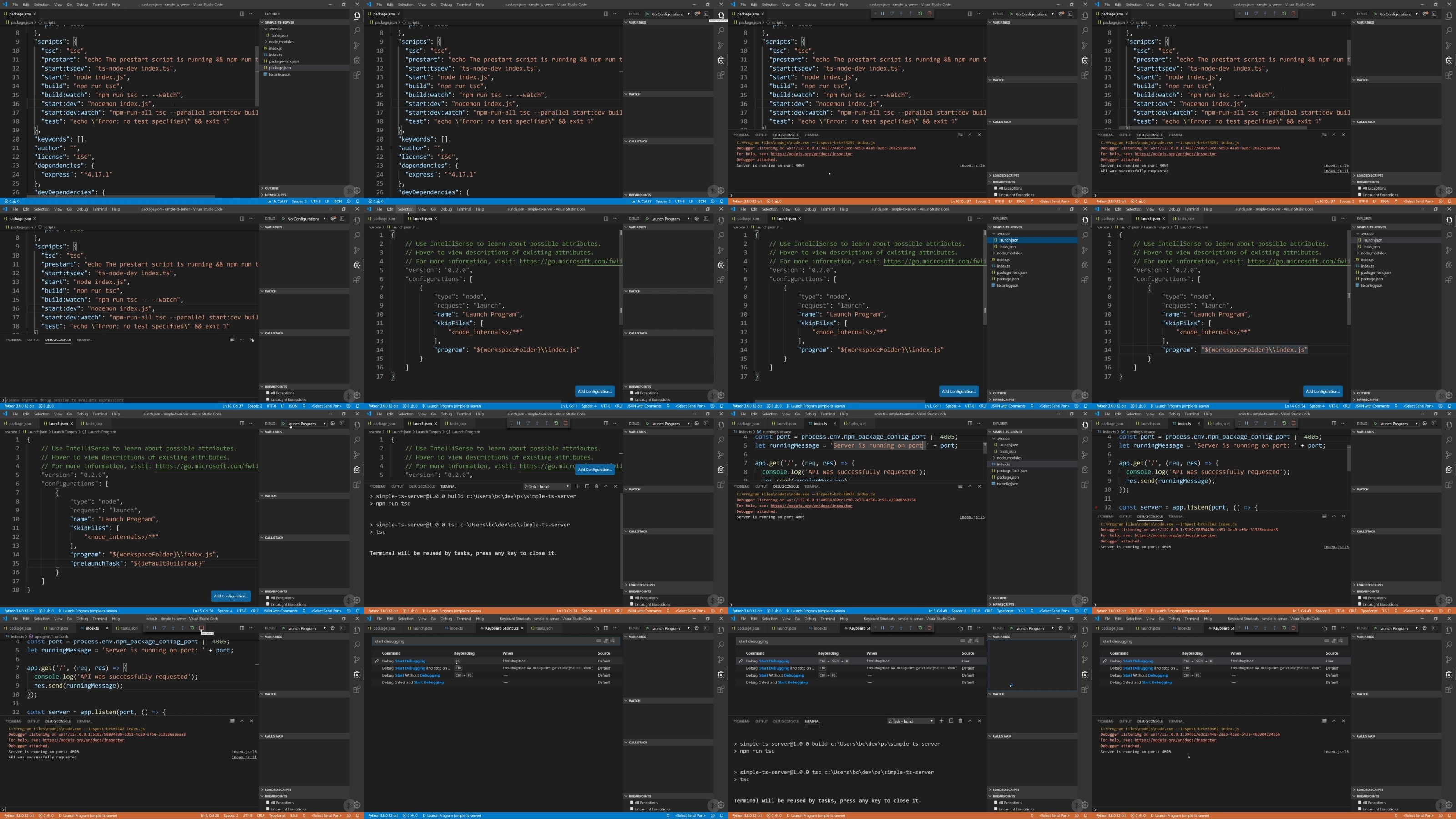This screenshot has height=819, width=1456.
Task: Open Keyboard Shortcuts JSON icon beside visible tasks.json tab
Action: click(x=597, y=628)
